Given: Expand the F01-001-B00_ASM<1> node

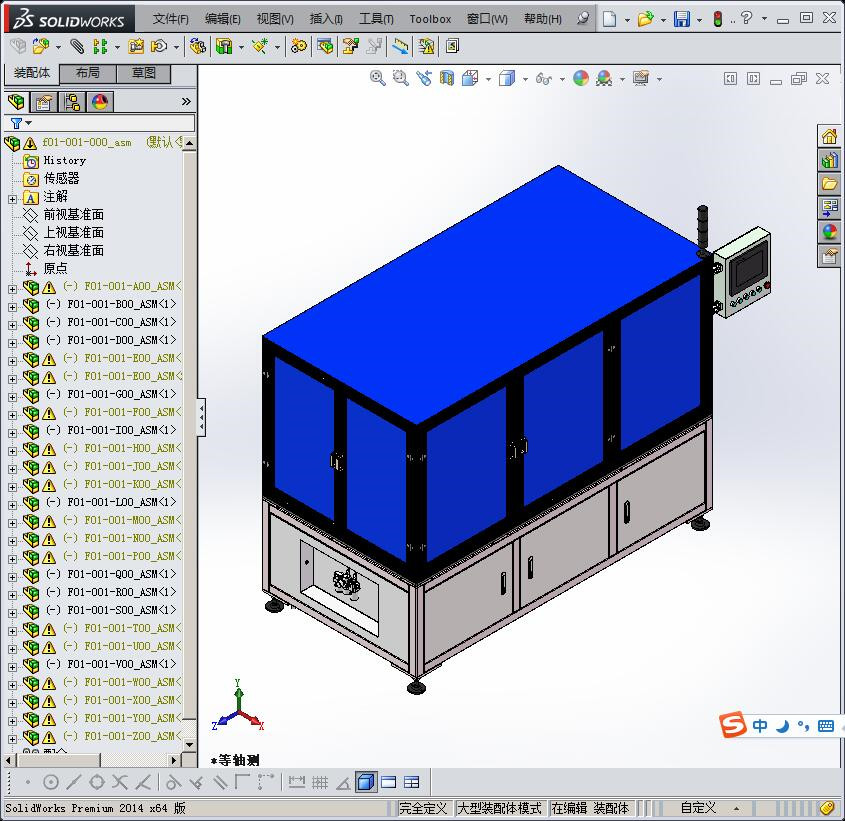Looking at the screenshot, I should (x=12, y=307).
